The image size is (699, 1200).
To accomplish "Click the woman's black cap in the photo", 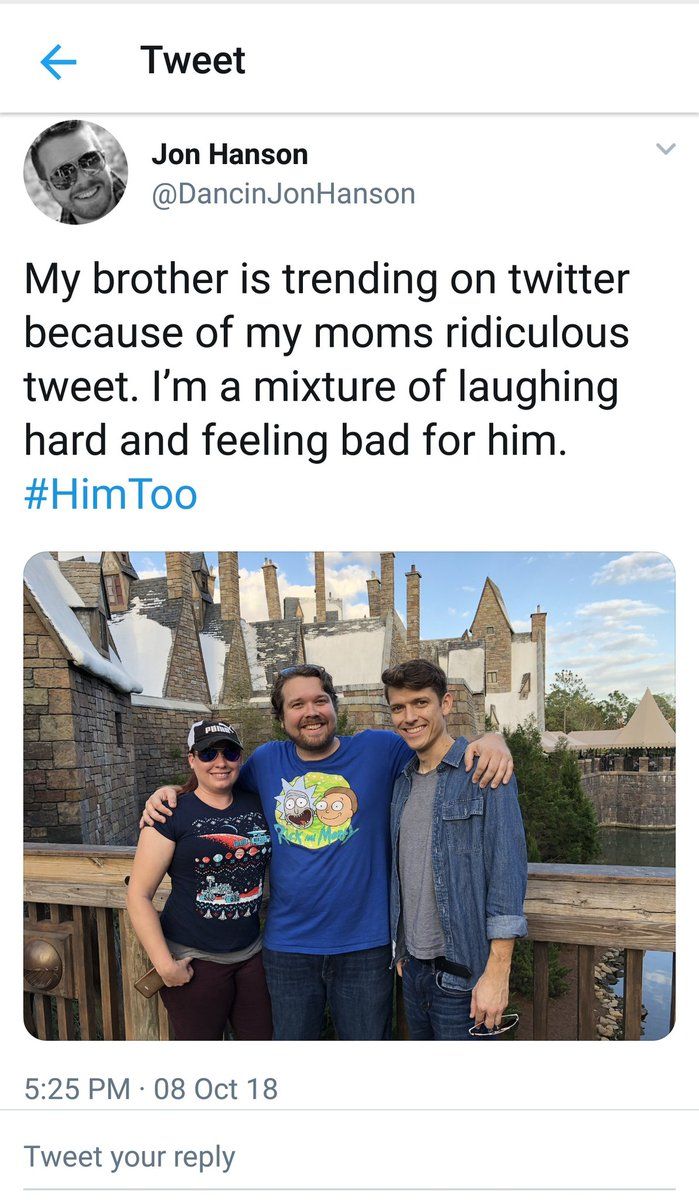I will click(x=215, y=733).
